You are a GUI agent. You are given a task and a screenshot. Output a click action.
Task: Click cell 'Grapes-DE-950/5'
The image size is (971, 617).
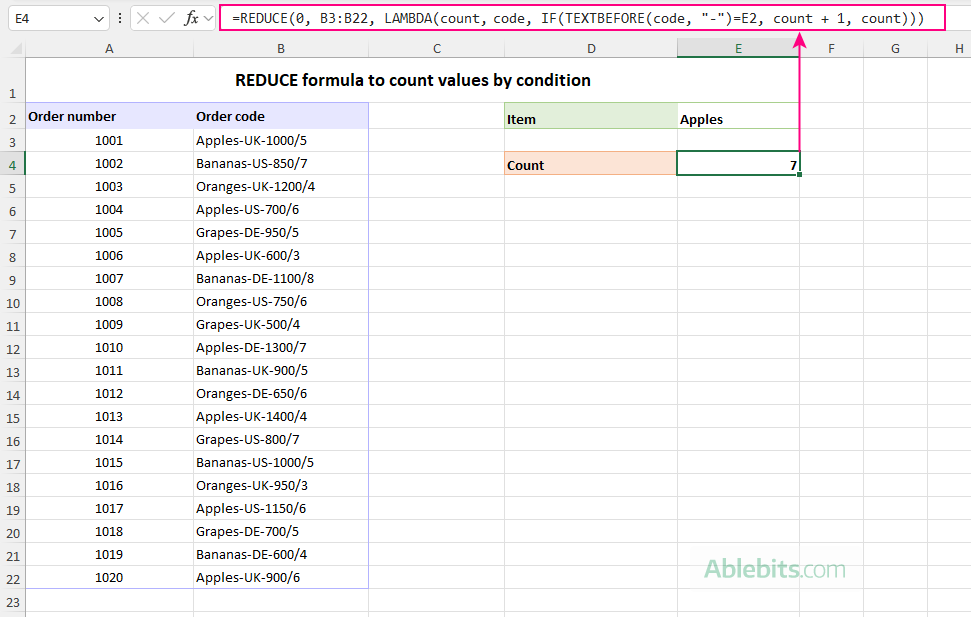(281, 232)
